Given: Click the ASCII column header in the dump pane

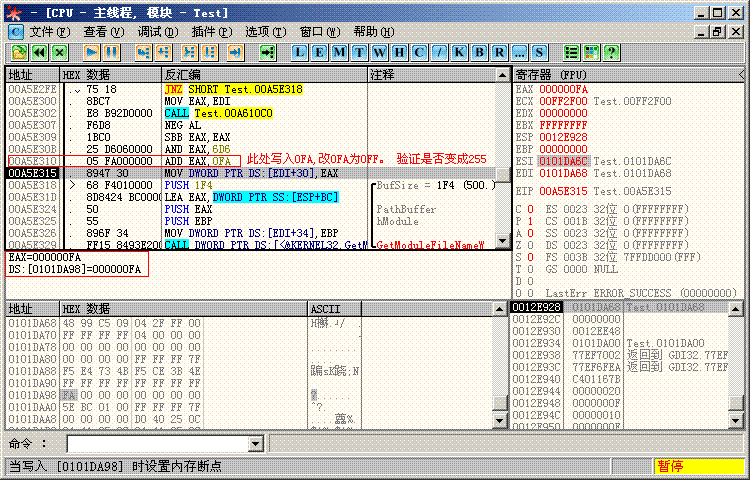Looking at the screenshot, I should tap(334, 309).
